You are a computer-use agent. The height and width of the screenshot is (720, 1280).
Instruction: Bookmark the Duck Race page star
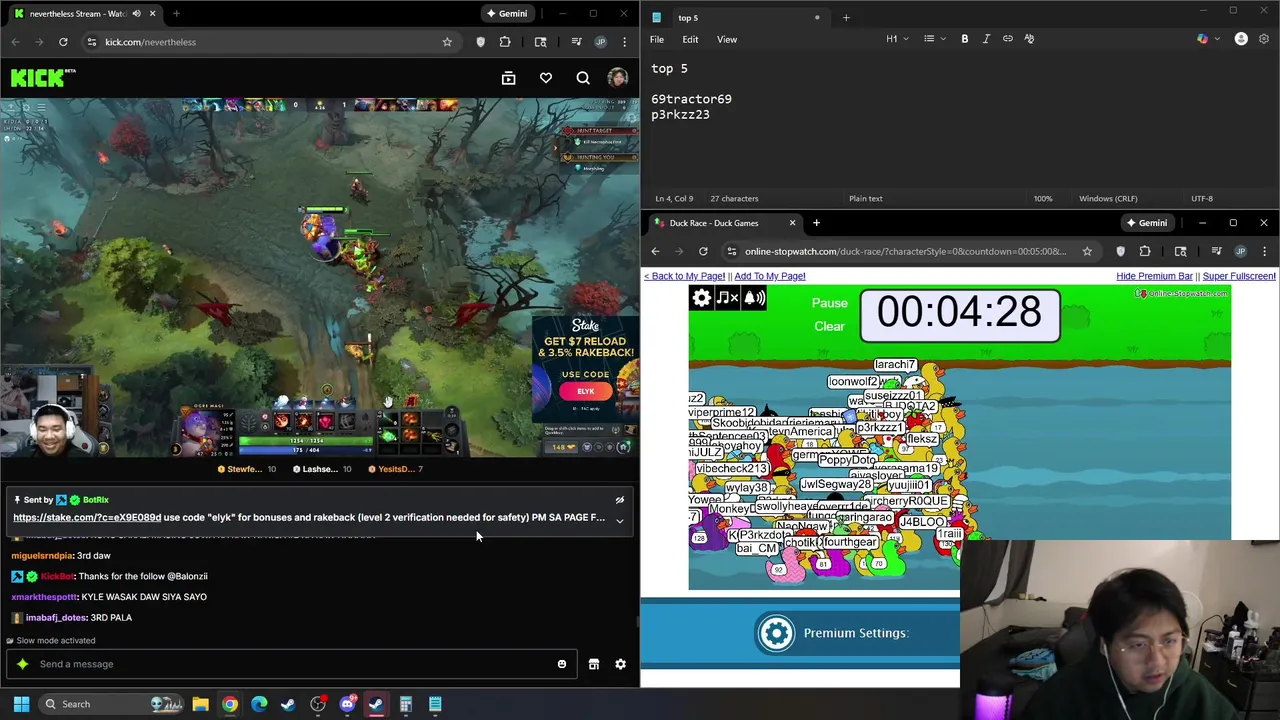coord(1087,251)
